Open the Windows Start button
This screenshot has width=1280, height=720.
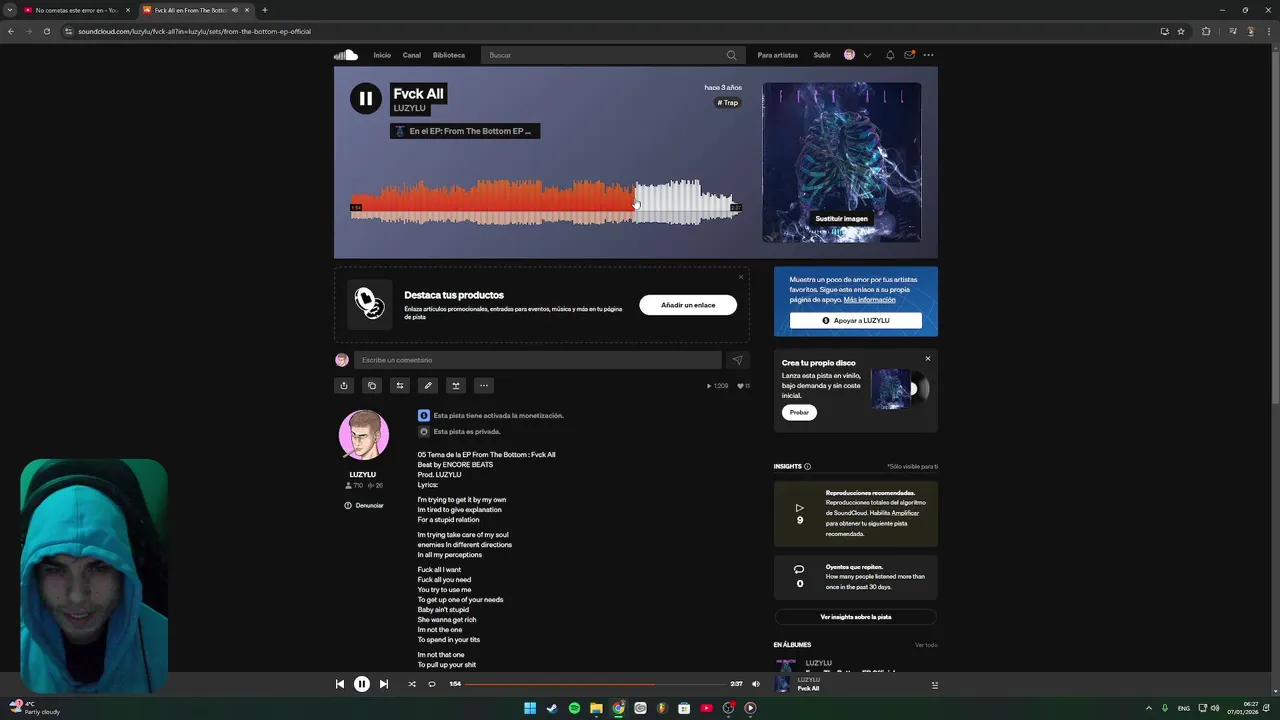coord(530,708)
